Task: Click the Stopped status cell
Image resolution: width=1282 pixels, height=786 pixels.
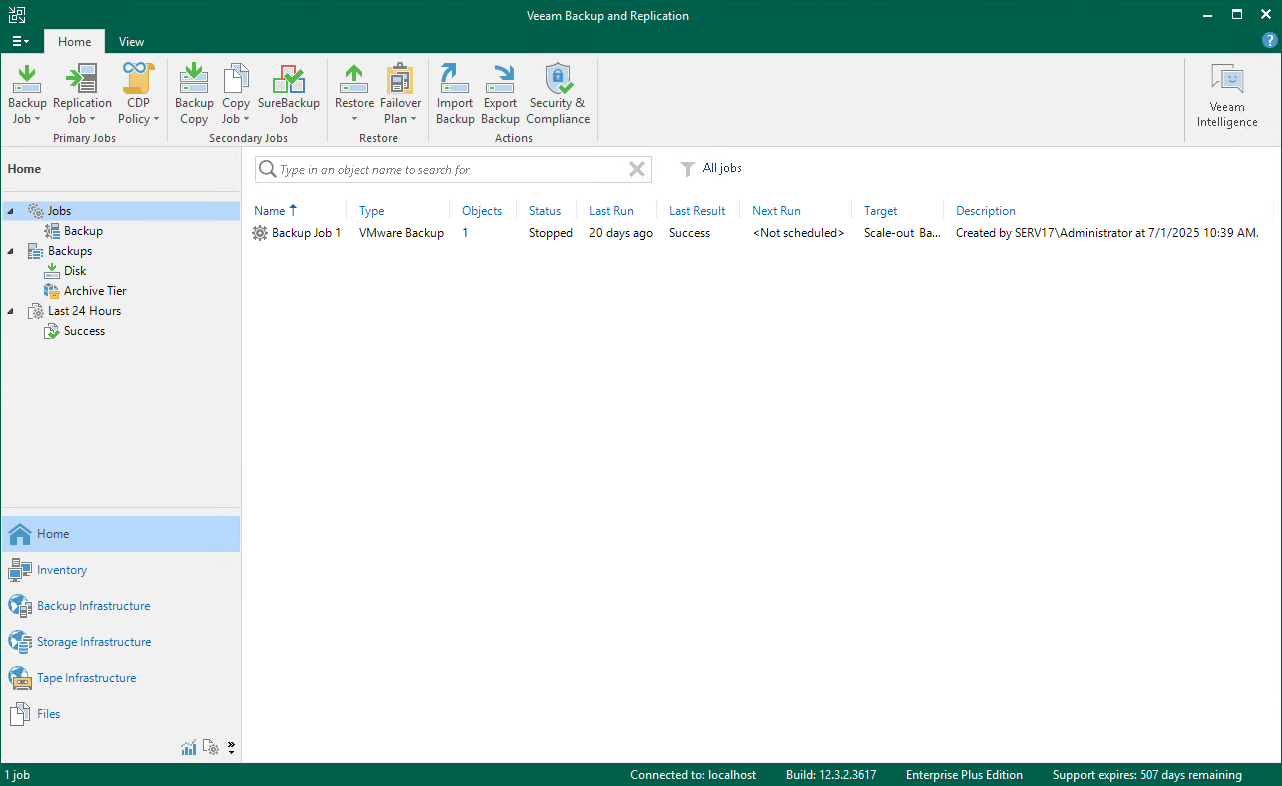Action: click(x=551, y=233)
